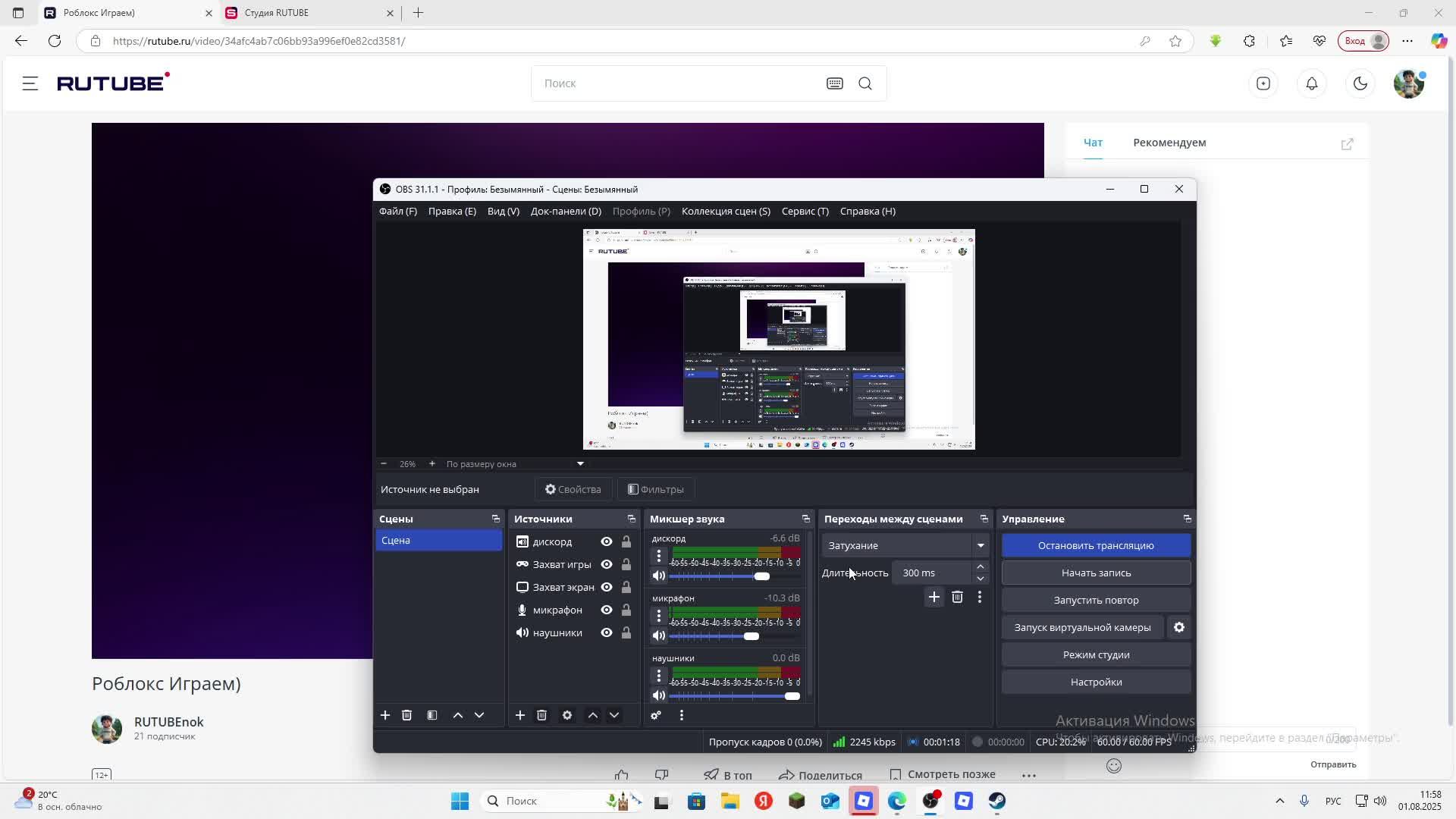Click Остановить трансляцию button
Viewport: 1456px width, 819px height.
pyautogui.click(x=1096, y=545)
